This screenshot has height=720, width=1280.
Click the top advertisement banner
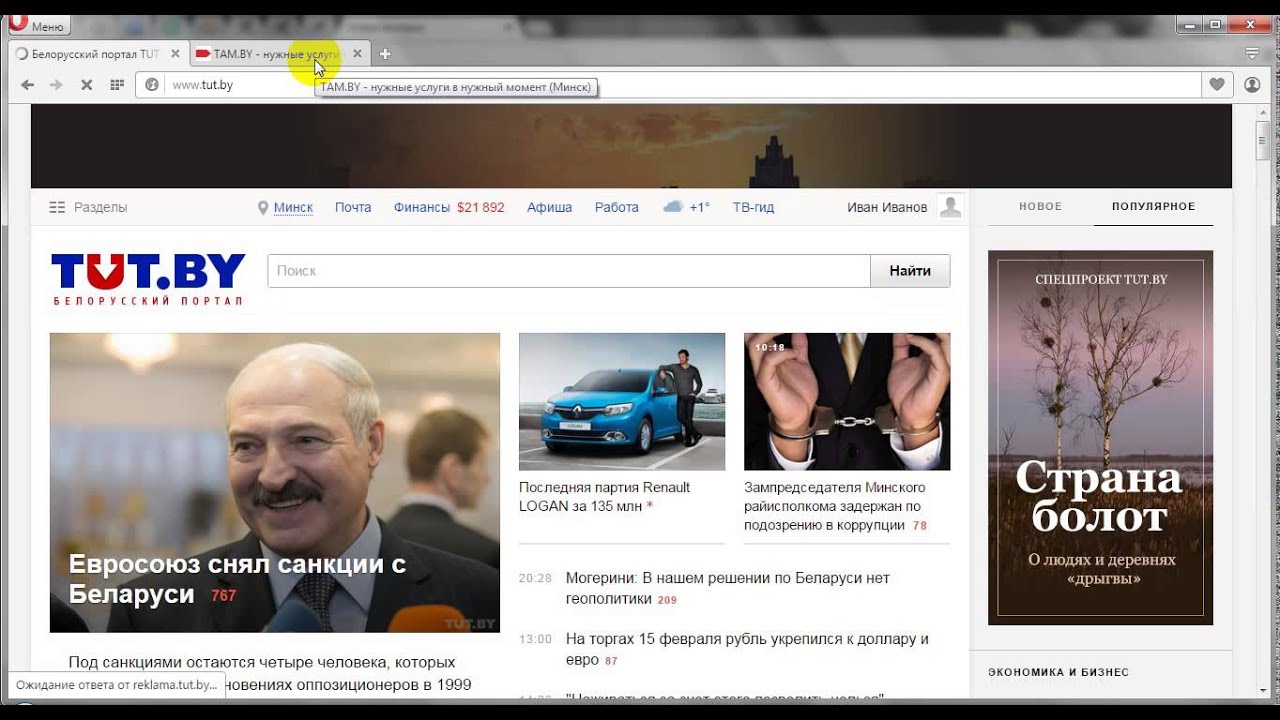[631, 146]
